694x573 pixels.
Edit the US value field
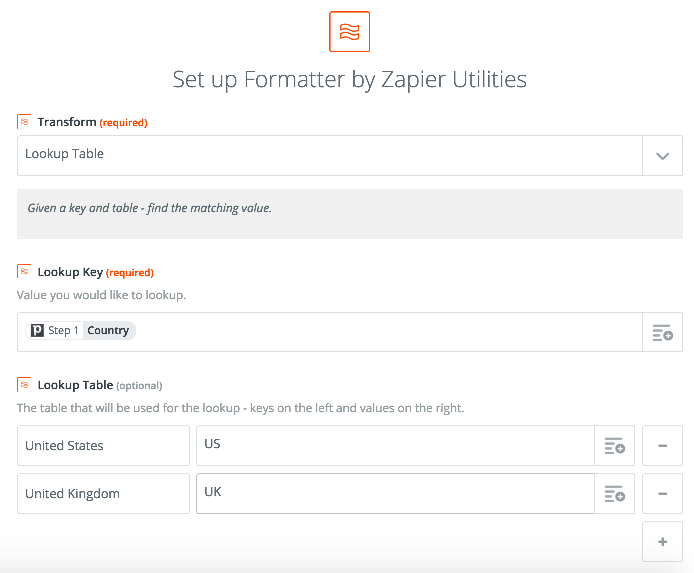coord(395,446)
